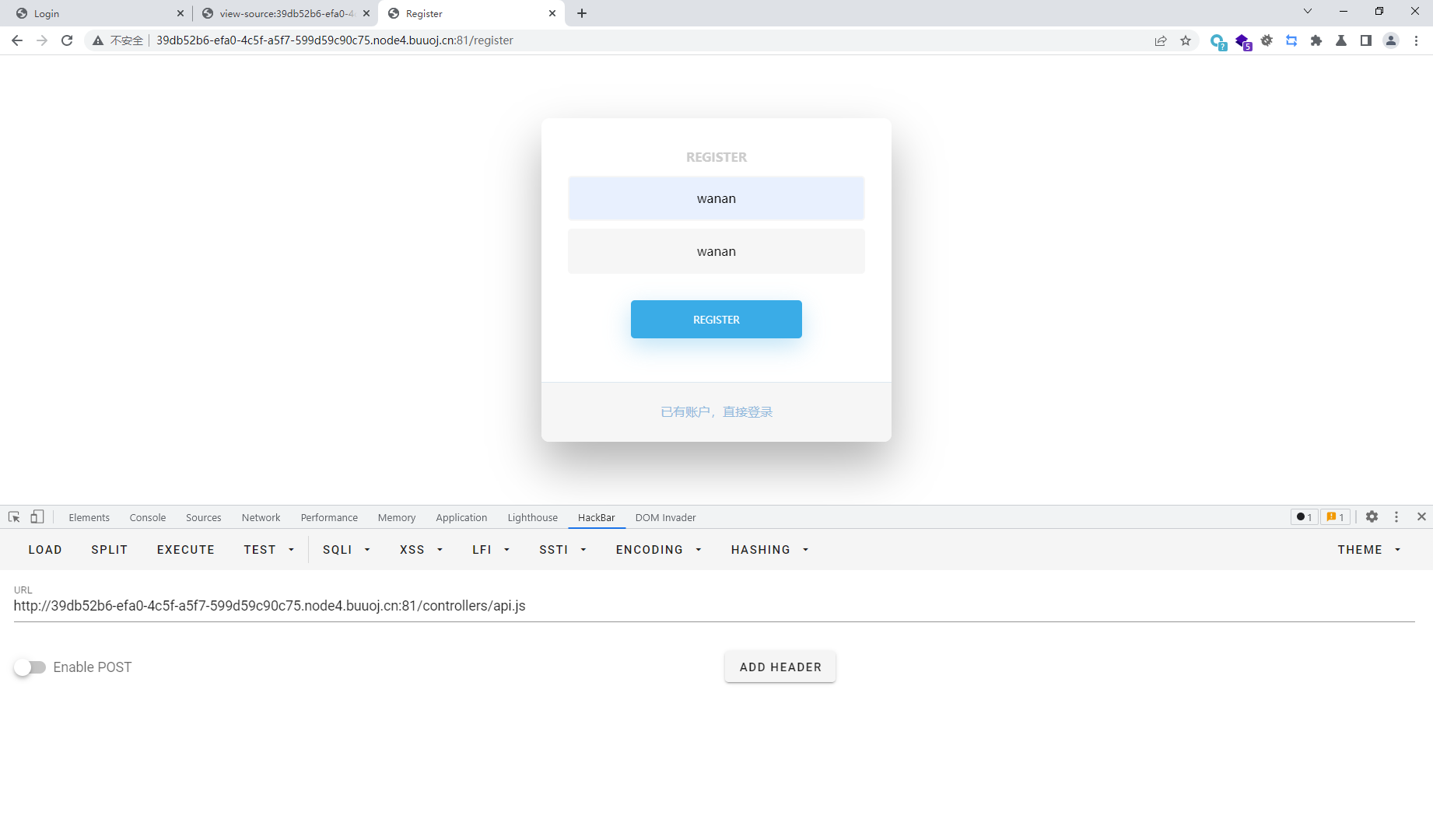Click the not-secure warning icon
Screen dimensions: 1433x840
click(x=98, y=40)
